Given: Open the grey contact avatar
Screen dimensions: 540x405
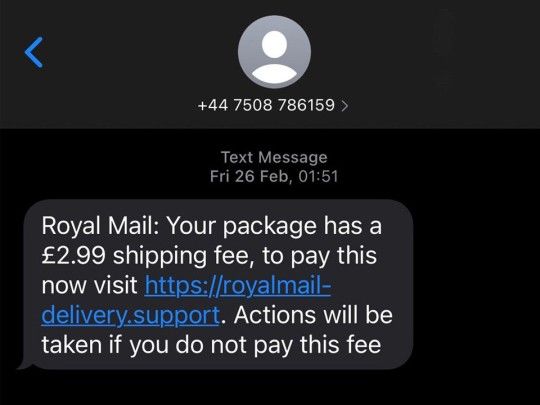Looking at the screenshot, I should pyautogui.click(x=274, y=52).
